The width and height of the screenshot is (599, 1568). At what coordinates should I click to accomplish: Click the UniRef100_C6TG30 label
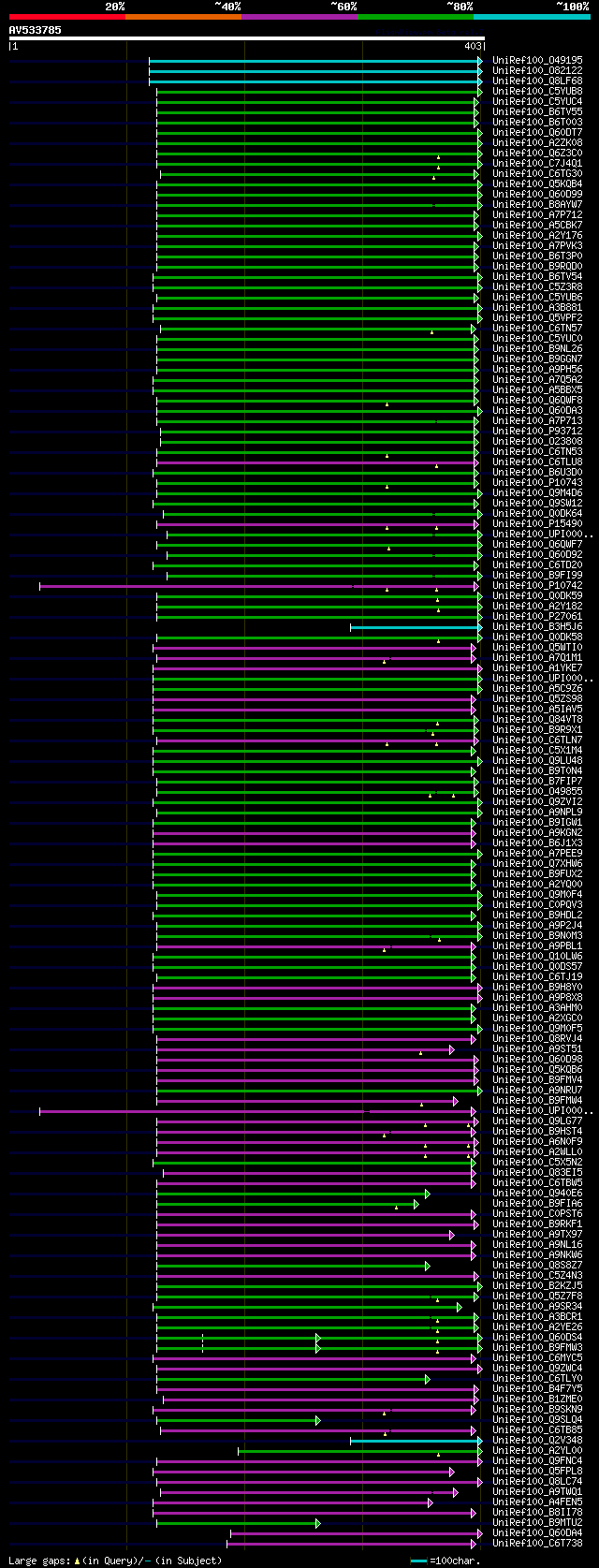click(537, 173)
